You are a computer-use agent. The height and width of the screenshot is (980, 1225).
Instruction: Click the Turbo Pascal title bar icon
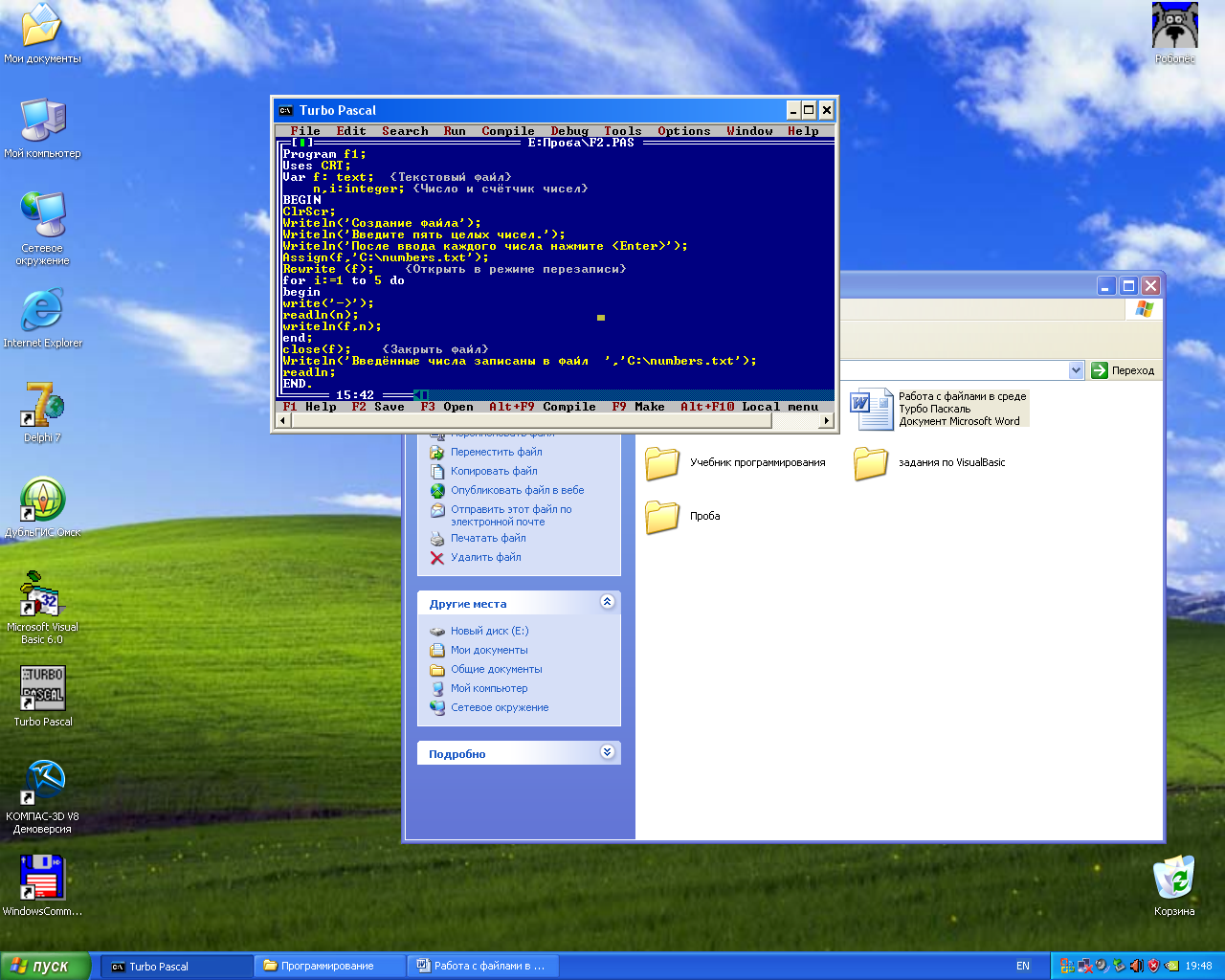coord(285,110)
